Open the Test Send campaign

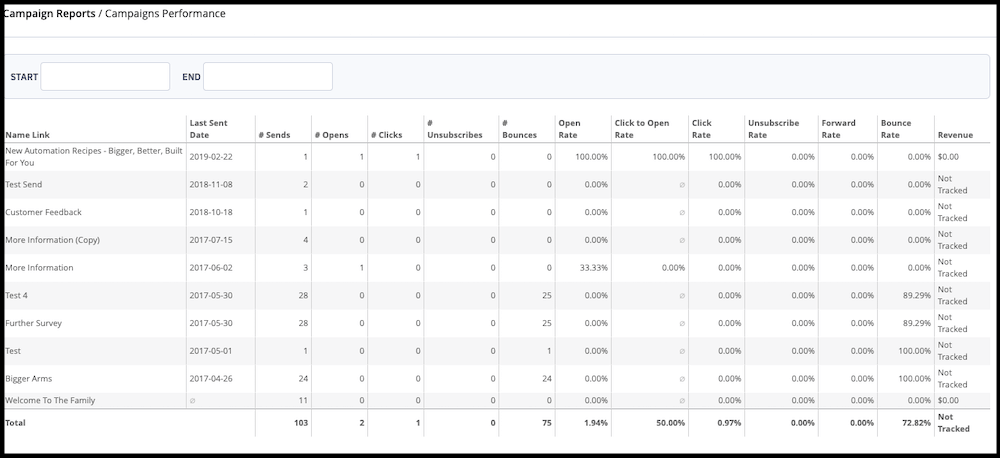pos(24,185)
